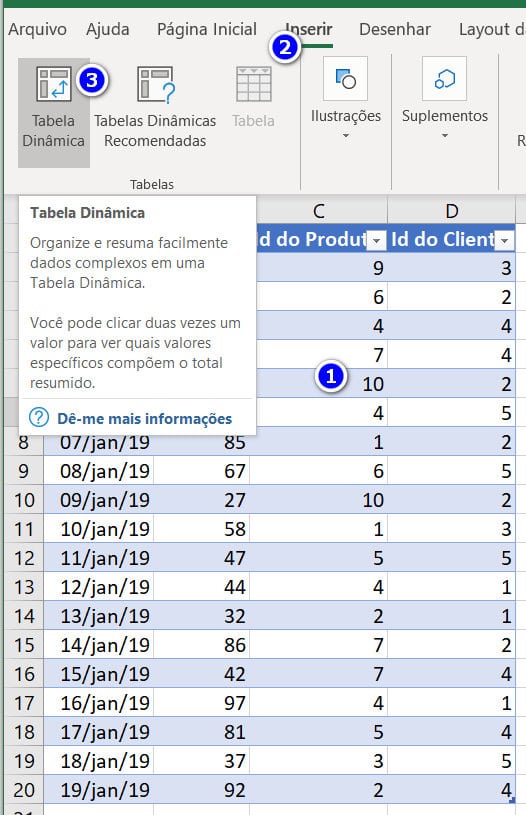Open the Ilustrações group icon

click(346, 78)
